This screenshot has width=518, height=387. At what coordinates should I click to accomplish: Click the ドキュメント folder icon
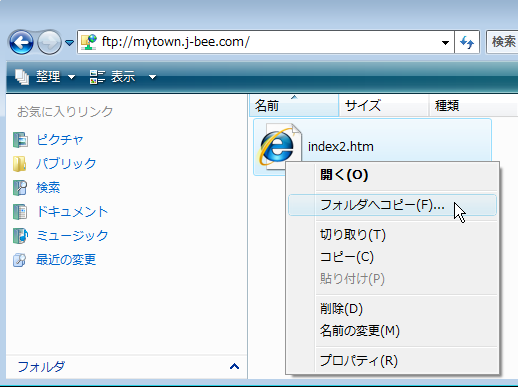[20, 212]
